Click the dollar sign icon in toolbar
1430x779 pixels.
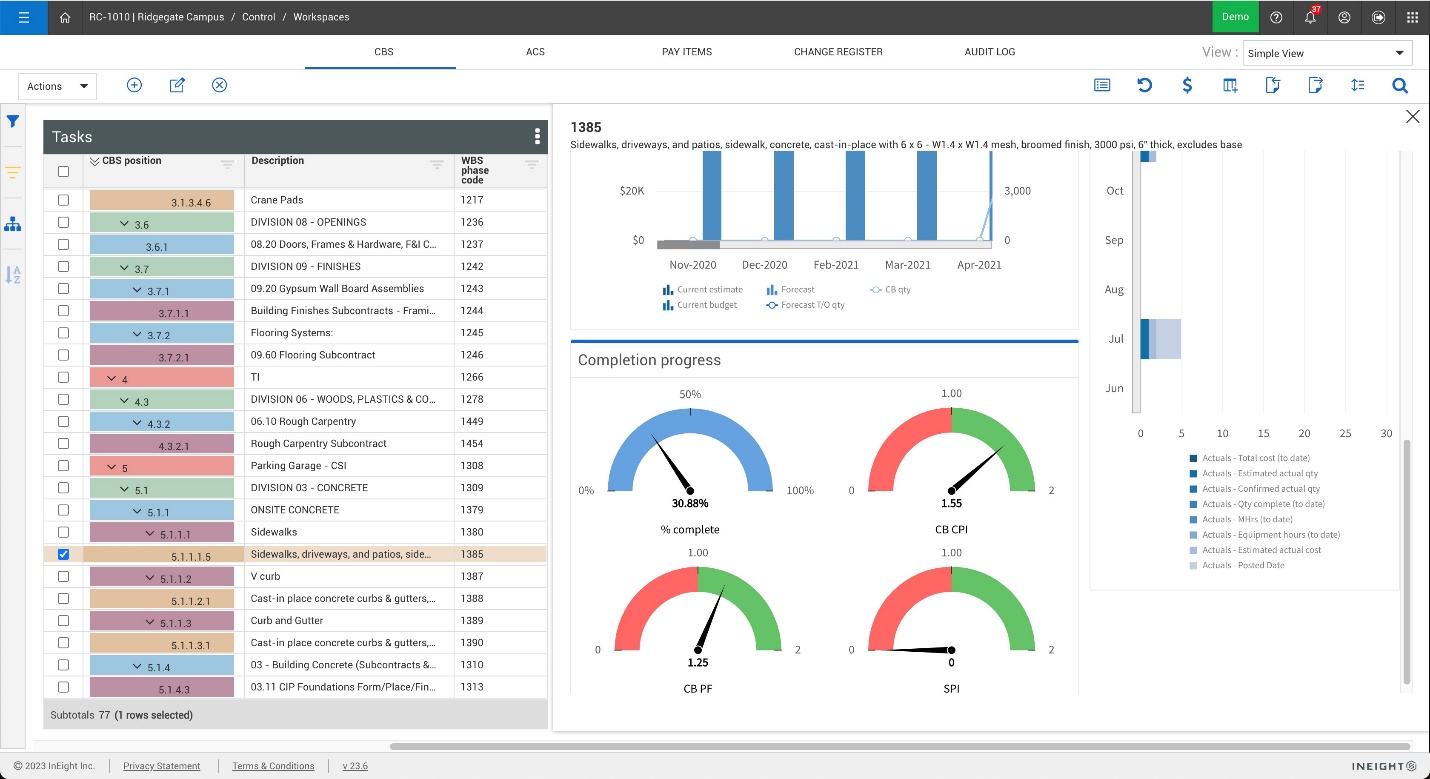pos(1187,85)
